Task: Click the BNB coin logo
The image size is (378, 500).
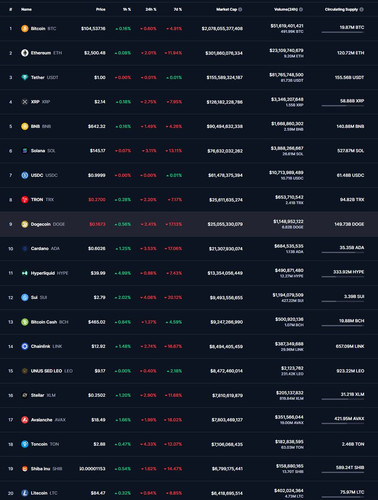Action: click(25, 126)
